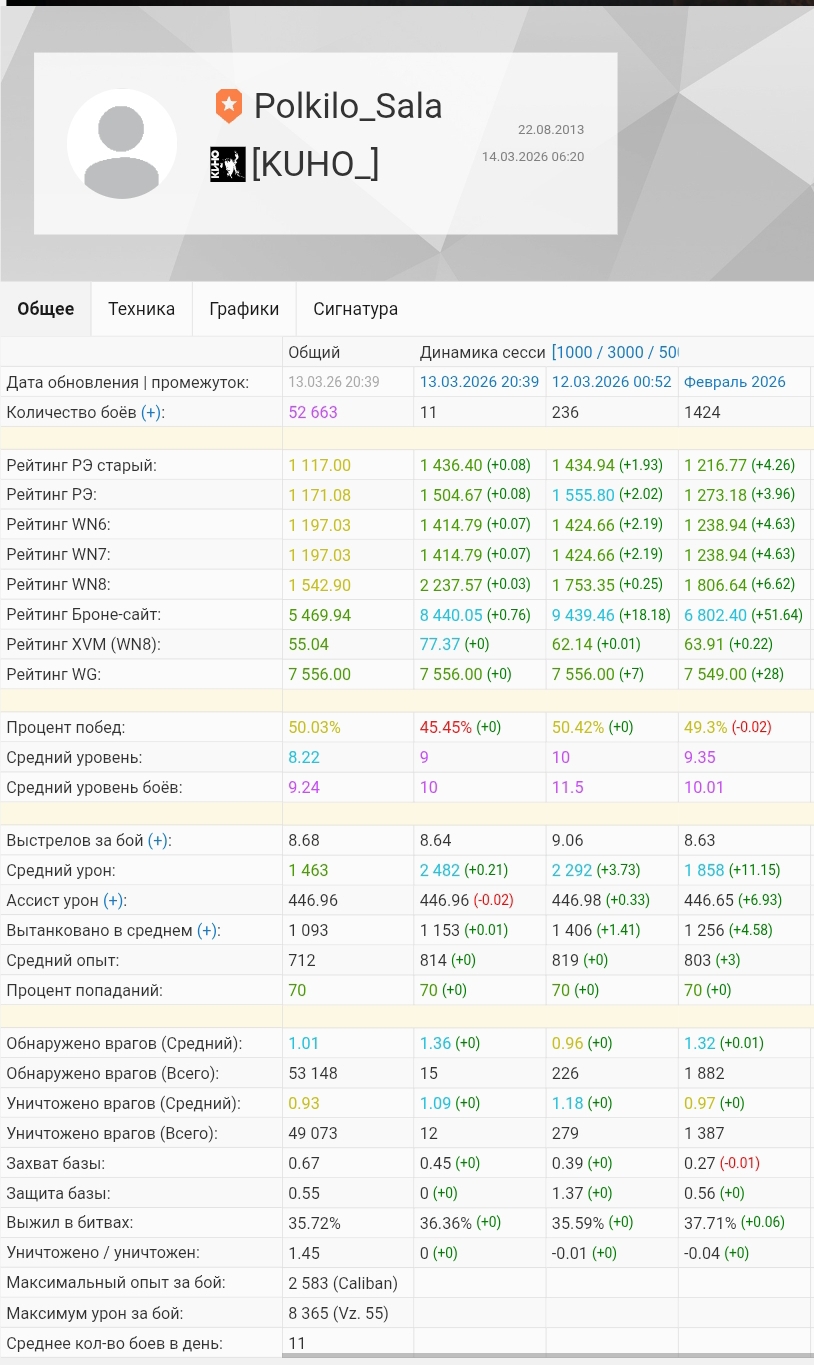Expand the plus next to Выстрелов за бой
The width and height of the screenshot is (814, 1365).
pos(159,840)
